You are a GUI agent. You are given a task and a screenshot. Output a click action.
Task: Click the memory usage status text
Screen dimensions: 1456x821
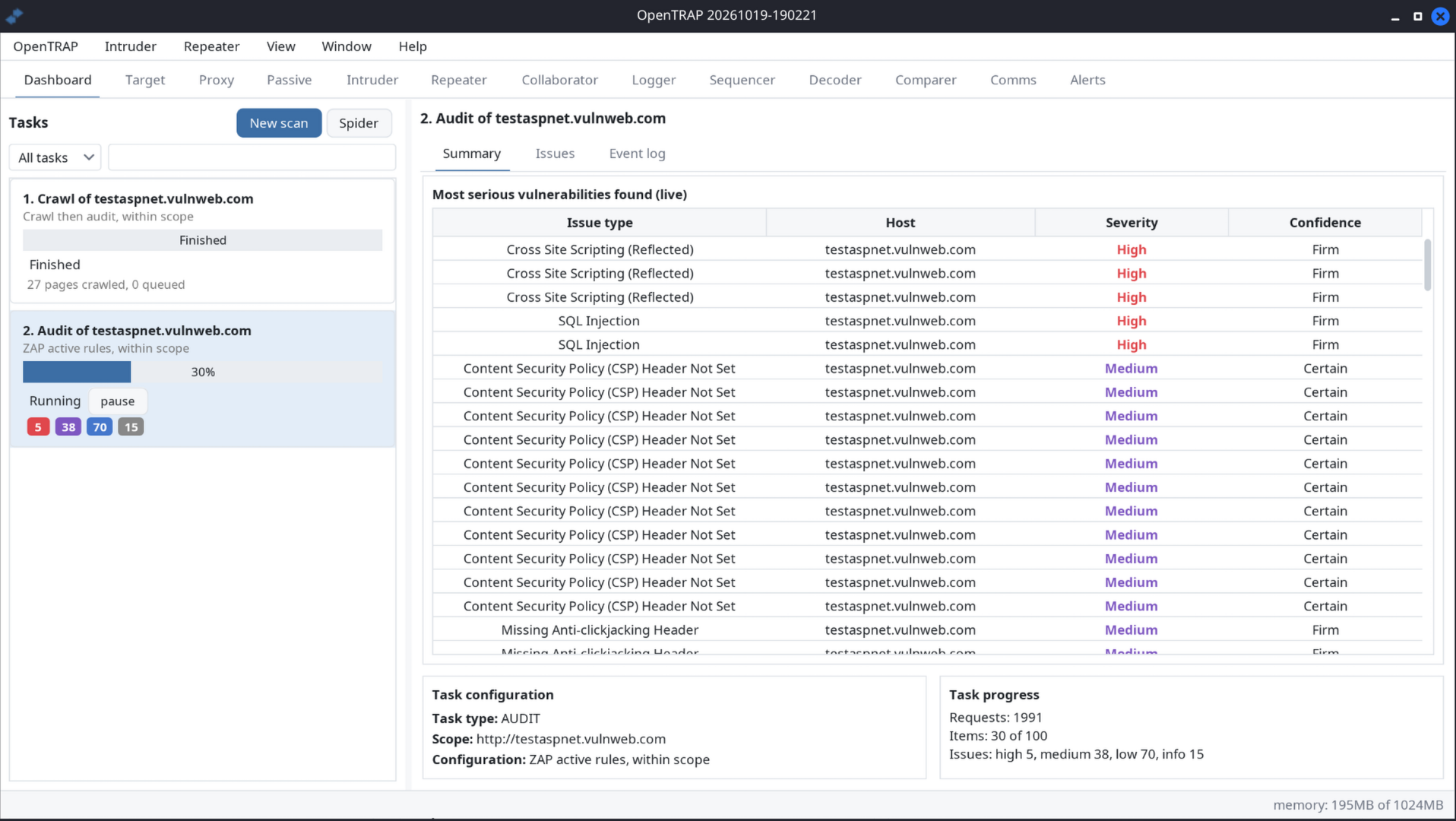(x=1358, y=805)
